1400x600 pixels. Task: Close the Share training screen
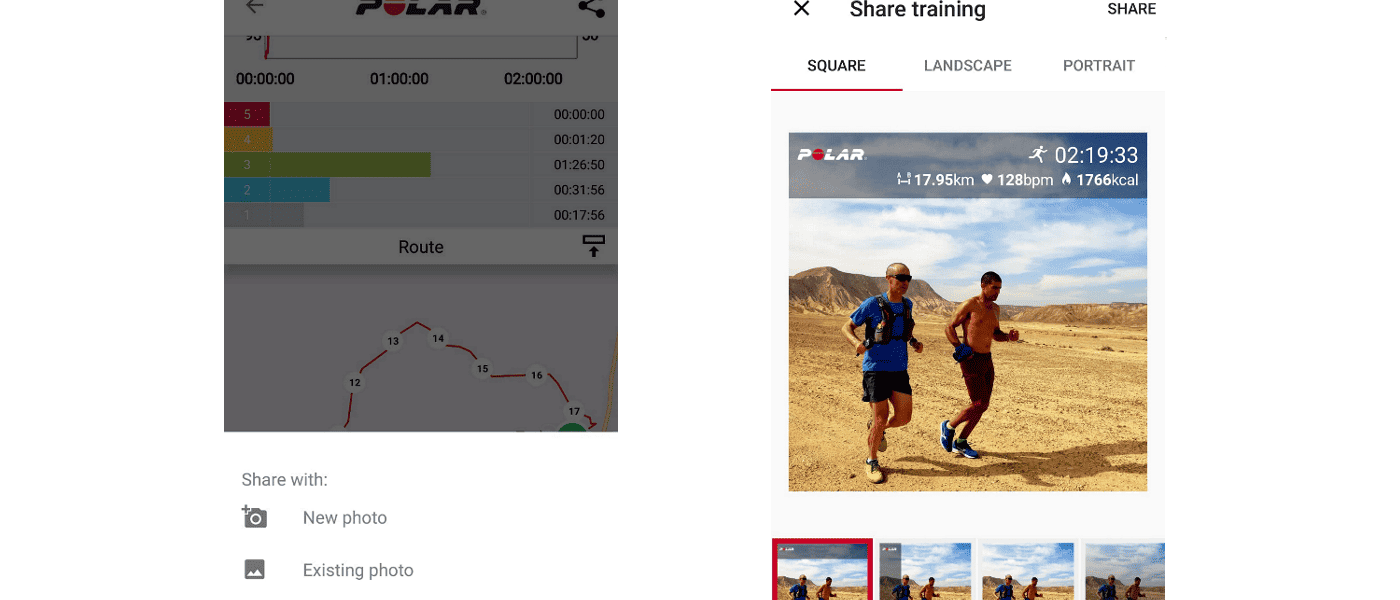801,9
